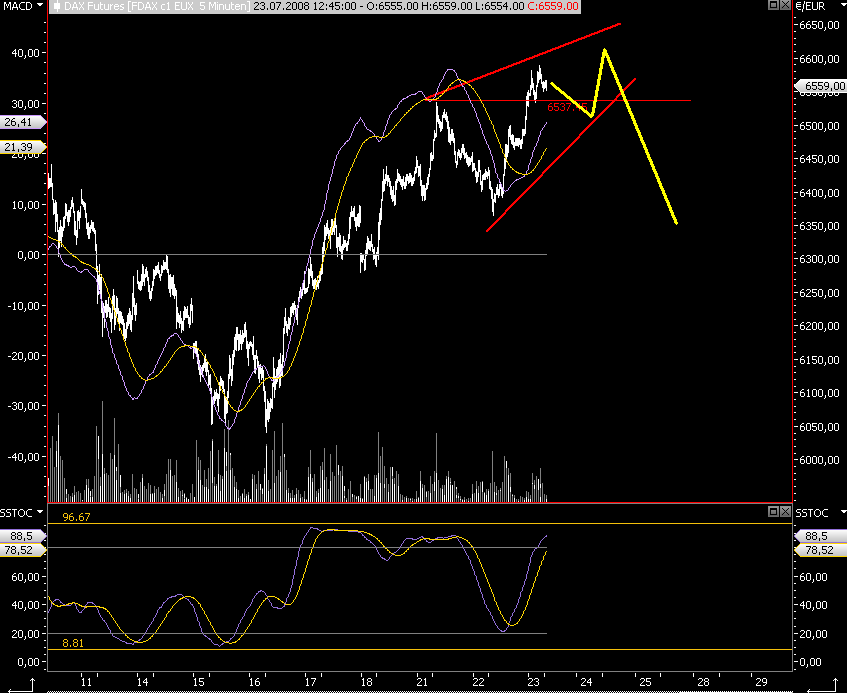
Task: Select the 6559,00 current price marker
Action: (x=820, y=86)
